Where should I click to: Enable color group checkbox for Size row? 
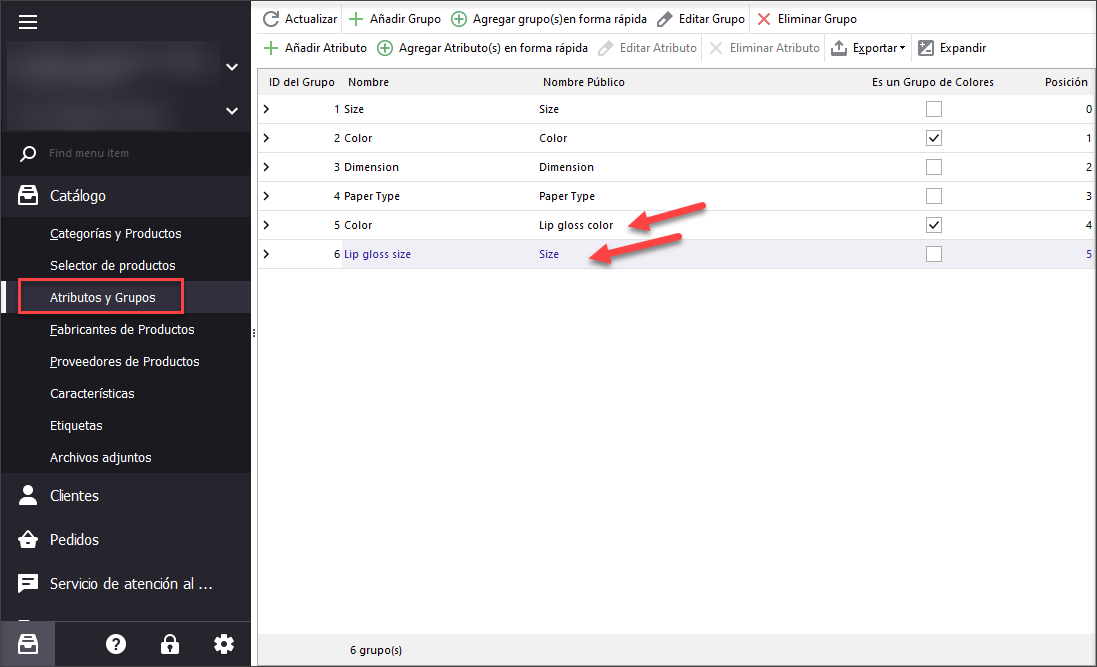[x=933, y=109]
